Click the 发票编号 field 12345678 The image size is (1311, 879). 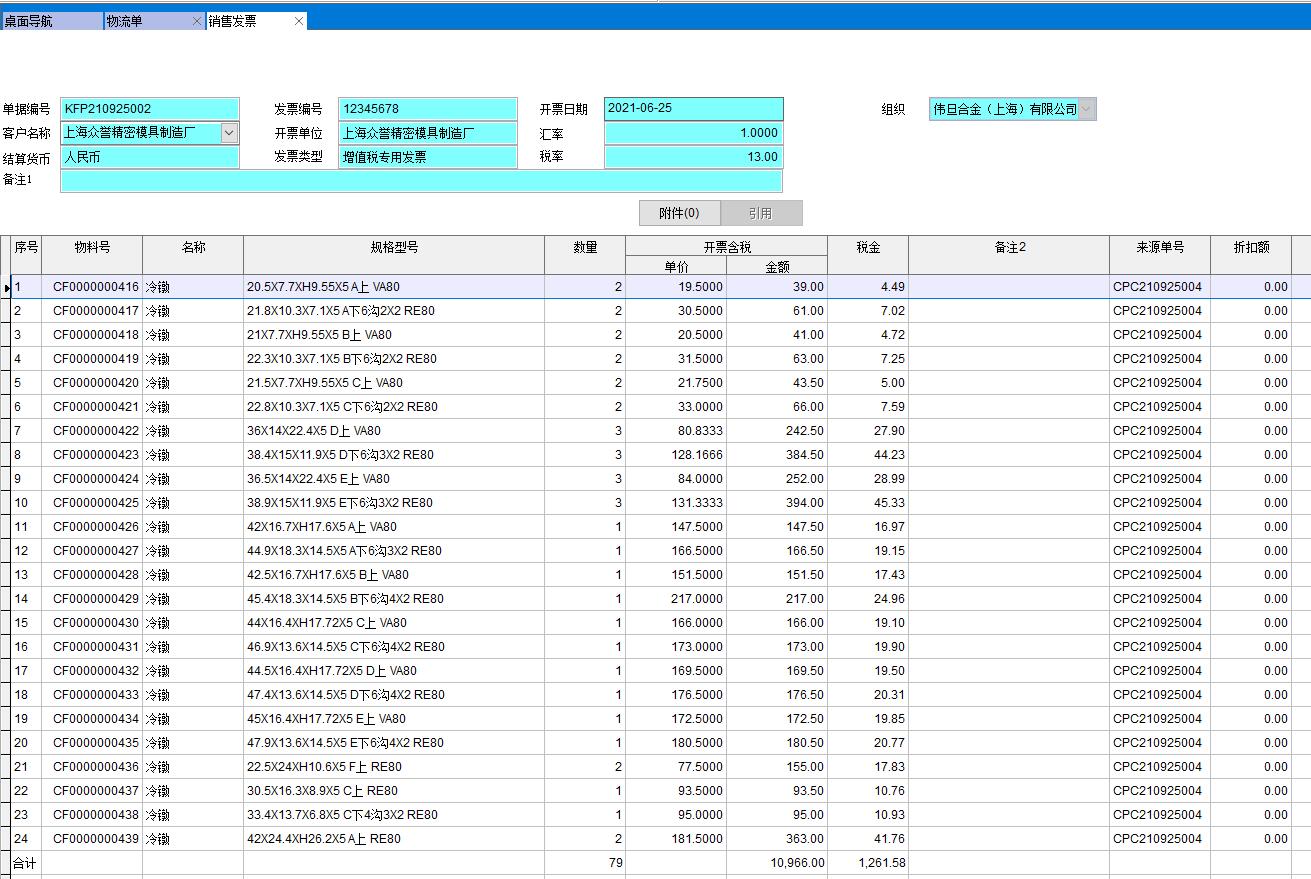[427, 109]
